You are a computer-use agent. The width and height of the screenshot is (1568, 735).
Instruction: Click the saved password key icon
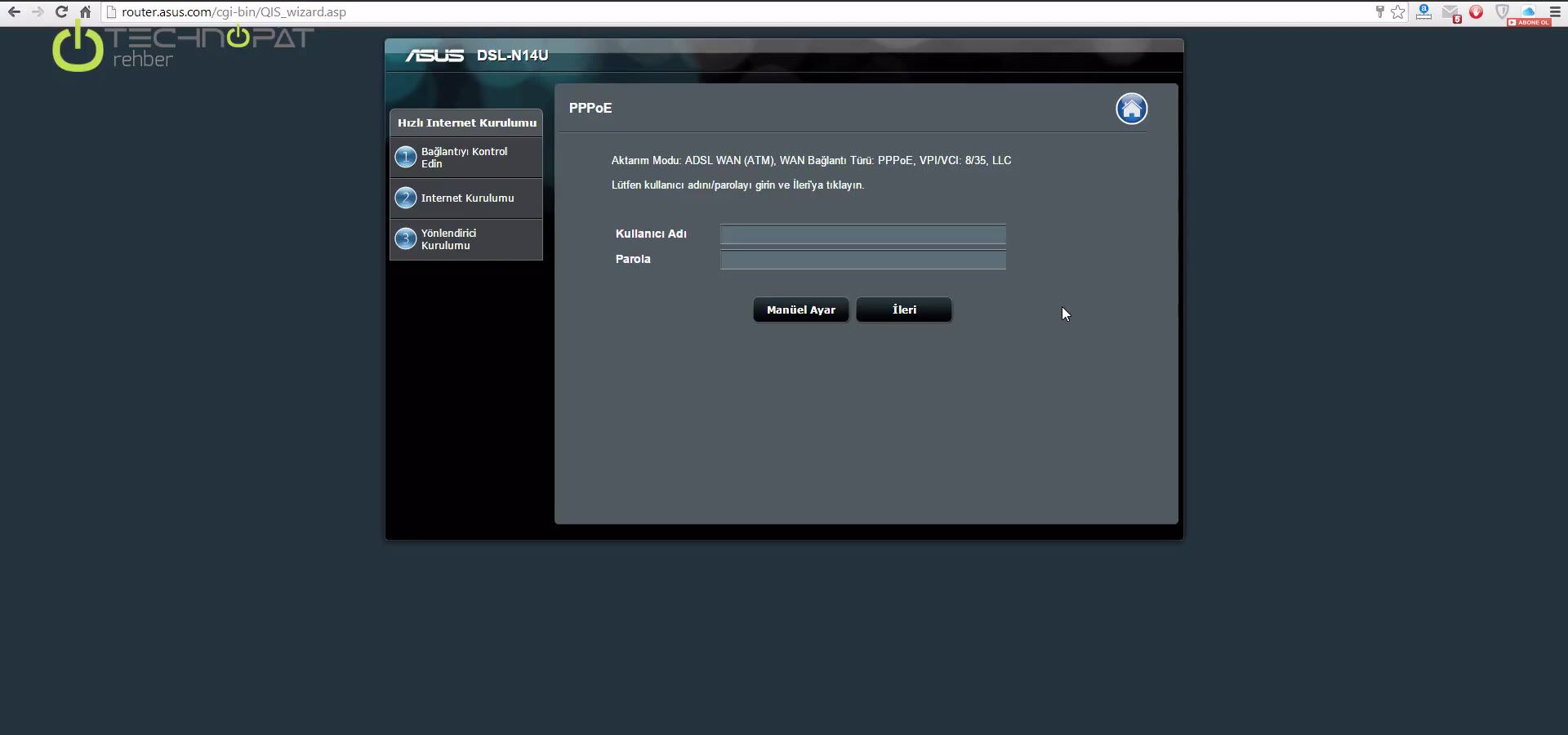point(1379,12)
